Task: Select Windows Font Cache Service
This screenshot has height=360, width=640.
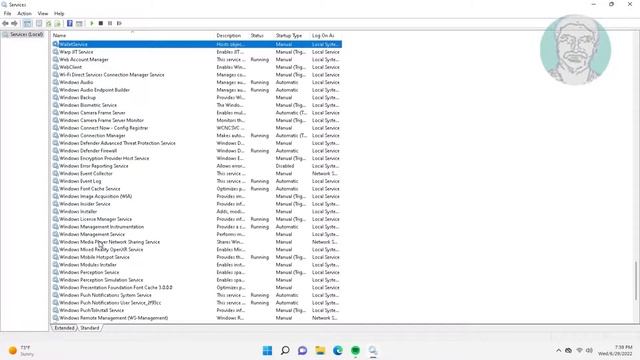Action: click(x=197, y=189)
